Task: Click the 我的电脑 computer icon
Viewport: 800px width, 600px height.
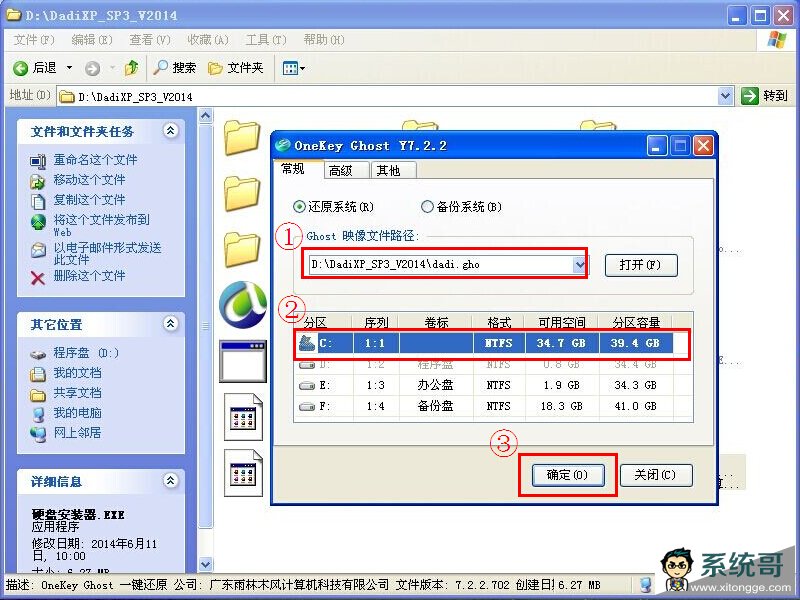Action: [38, 414]
